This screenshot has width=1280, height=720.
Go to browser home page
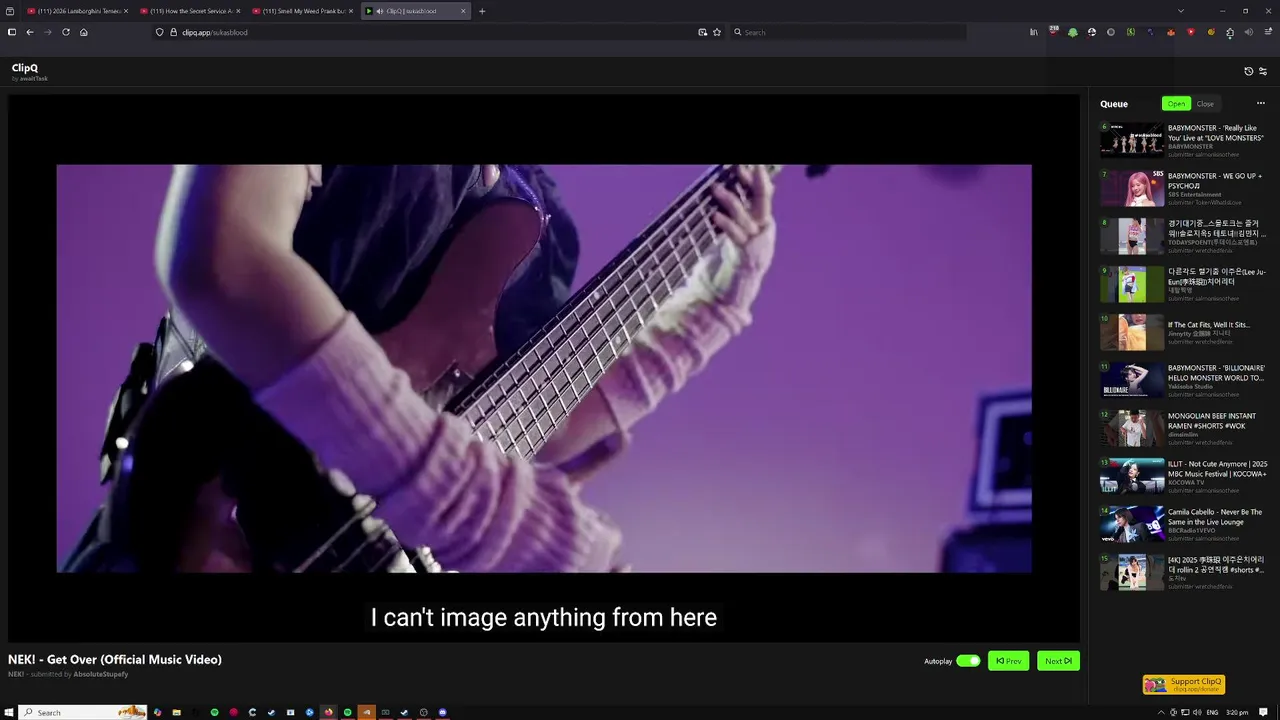click(84, 32)
